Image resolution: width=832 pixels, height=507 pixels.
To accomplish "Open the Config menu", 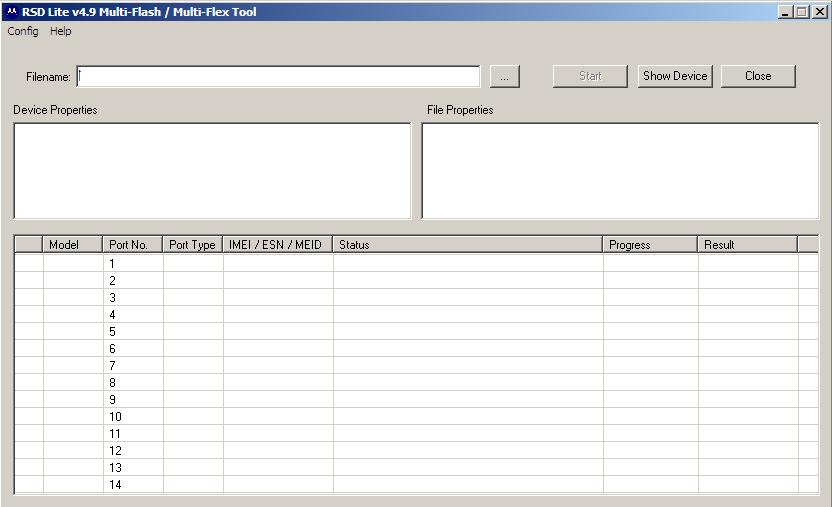I will 23,31.
